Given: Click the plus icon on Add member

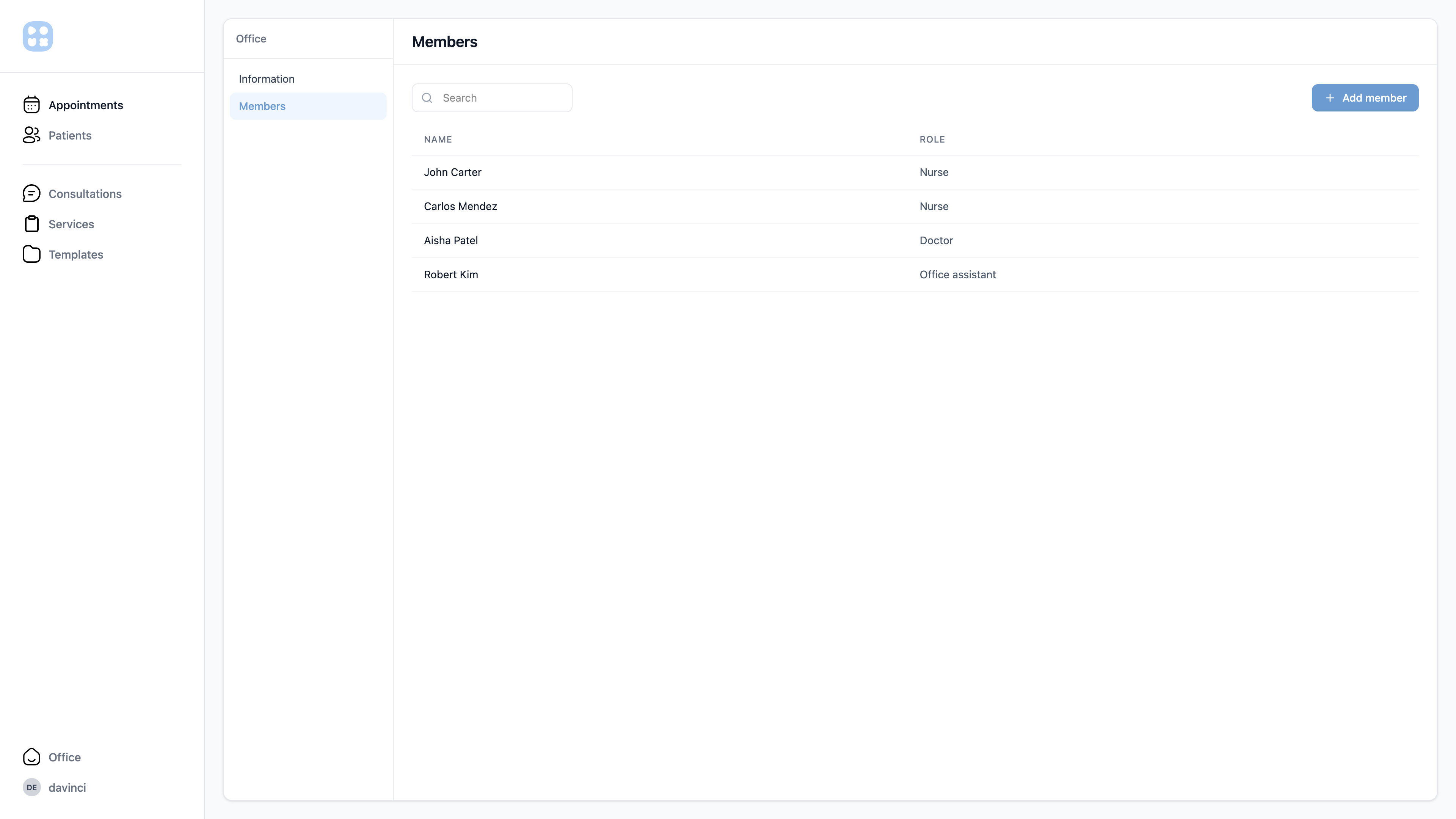Looking at the screenshot, I should pos(1330,98).
